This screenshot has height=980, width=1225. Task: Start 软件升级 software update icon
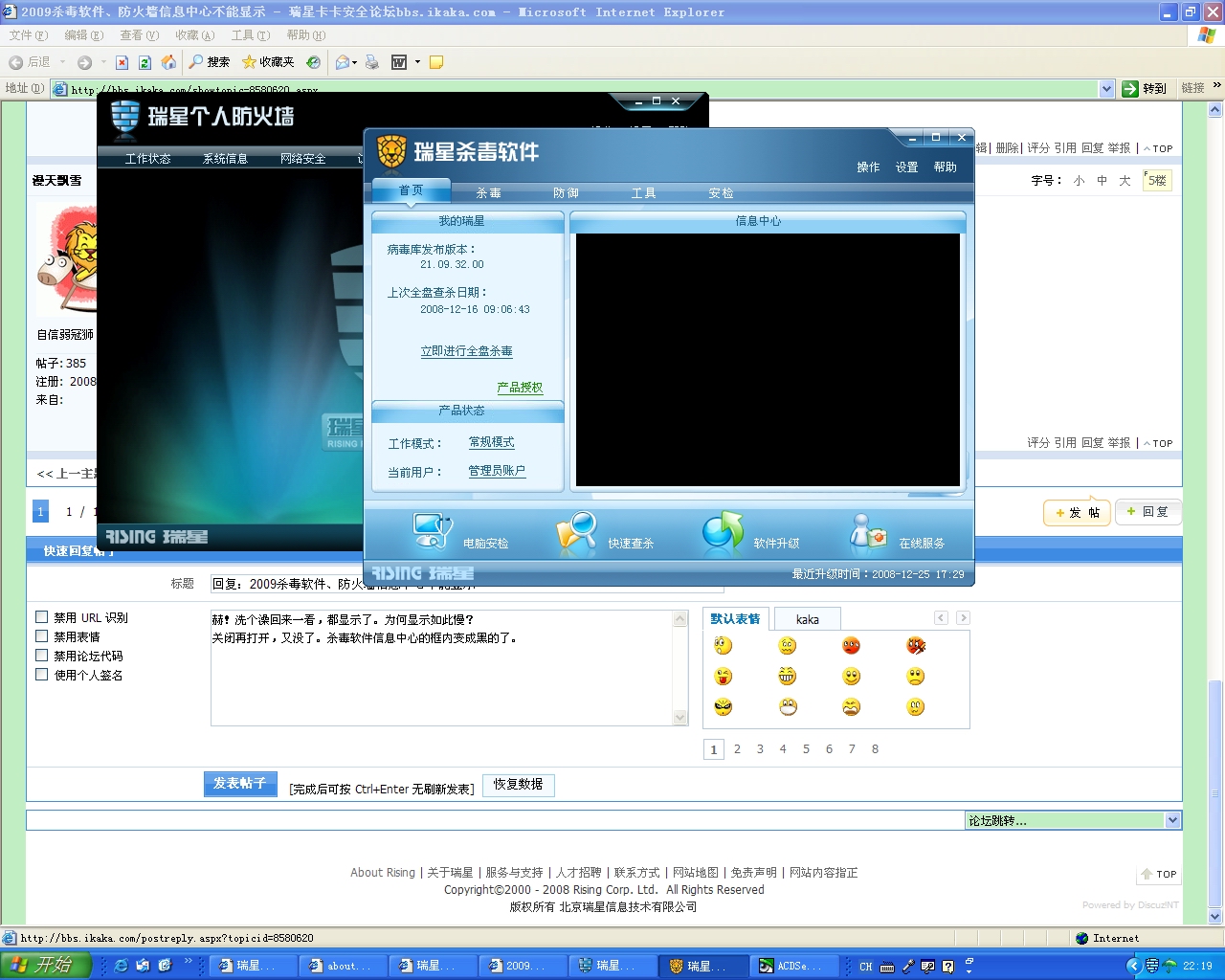pyautogui.click(x=723, y=533)
